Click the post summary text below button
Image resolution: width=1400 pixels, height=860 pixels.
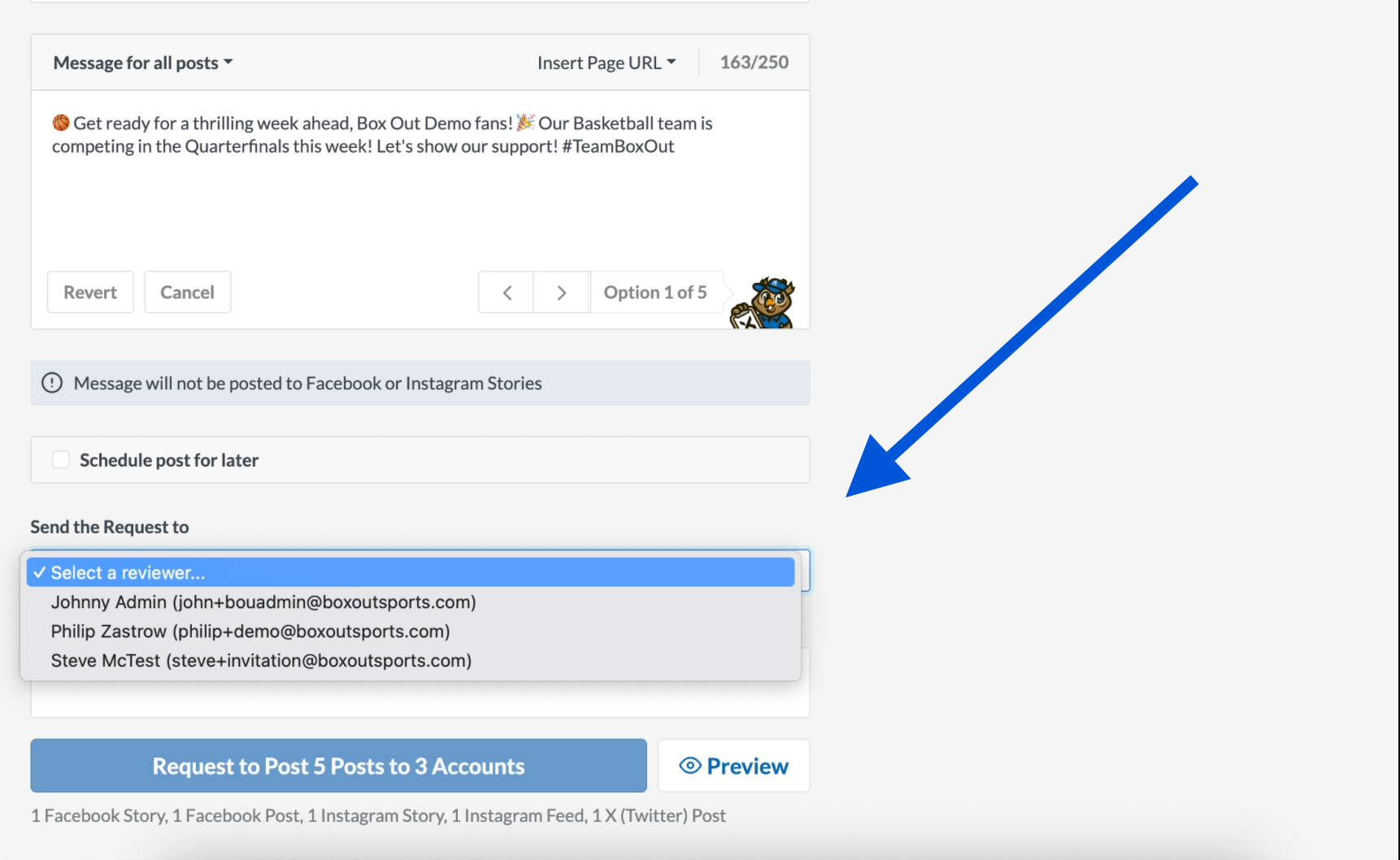[x=378, y=815]
